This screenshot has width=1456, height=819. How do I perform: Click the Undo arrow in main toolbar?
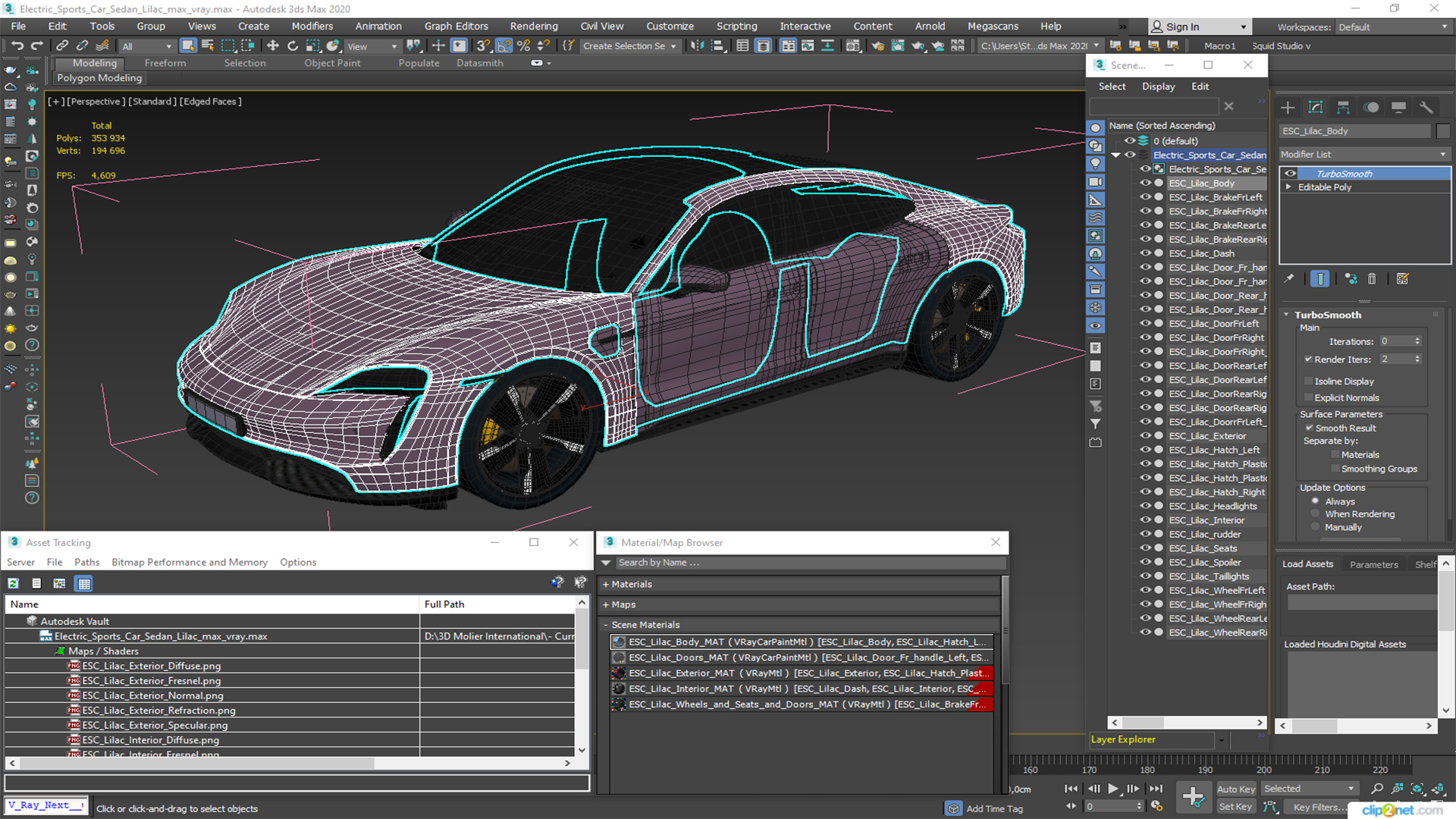pos(17,46)
